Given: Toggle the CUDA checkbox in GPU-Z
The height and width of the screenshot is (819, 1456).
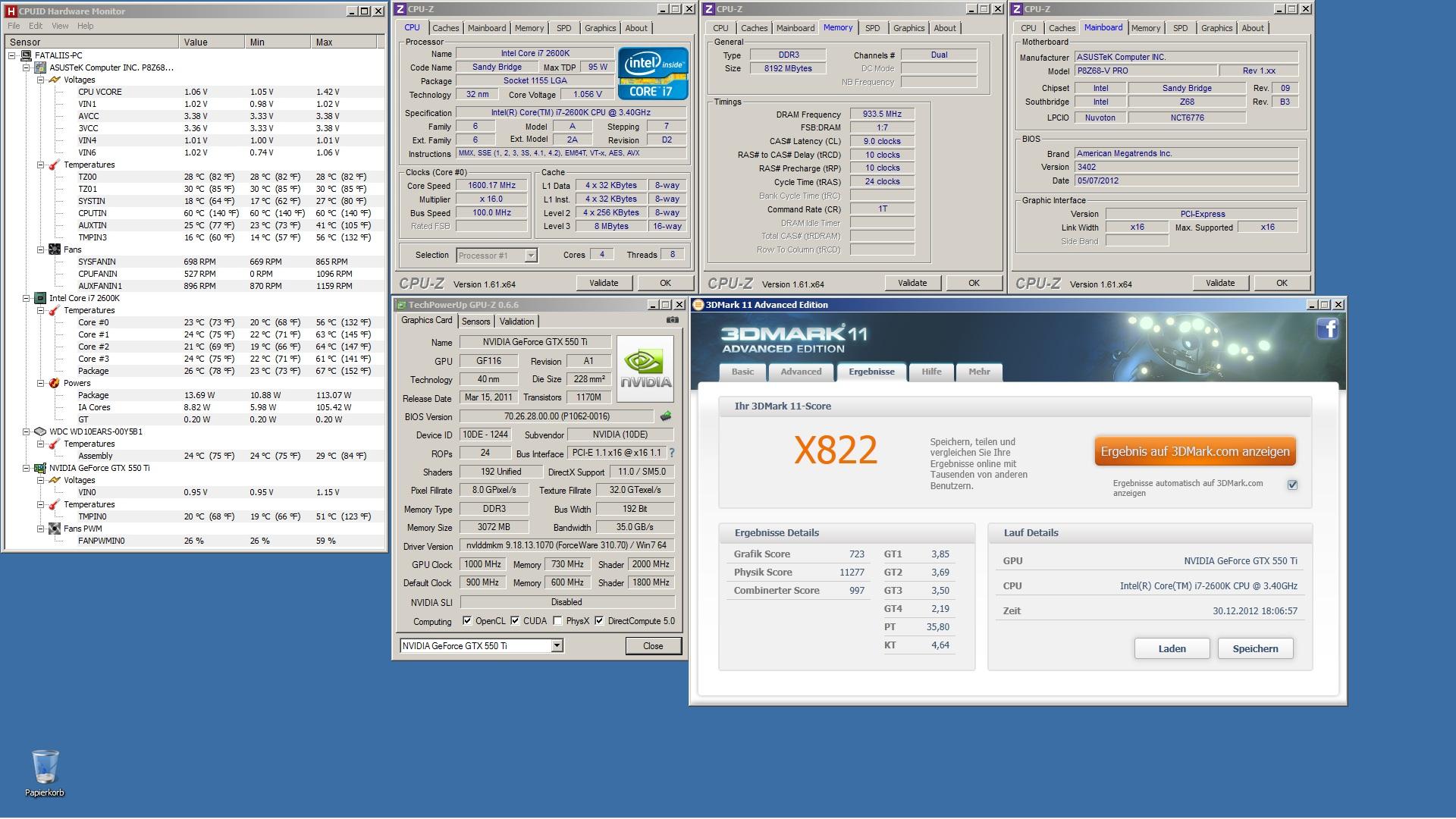Looking at the screenshot, I should click(x=515, y=621).
